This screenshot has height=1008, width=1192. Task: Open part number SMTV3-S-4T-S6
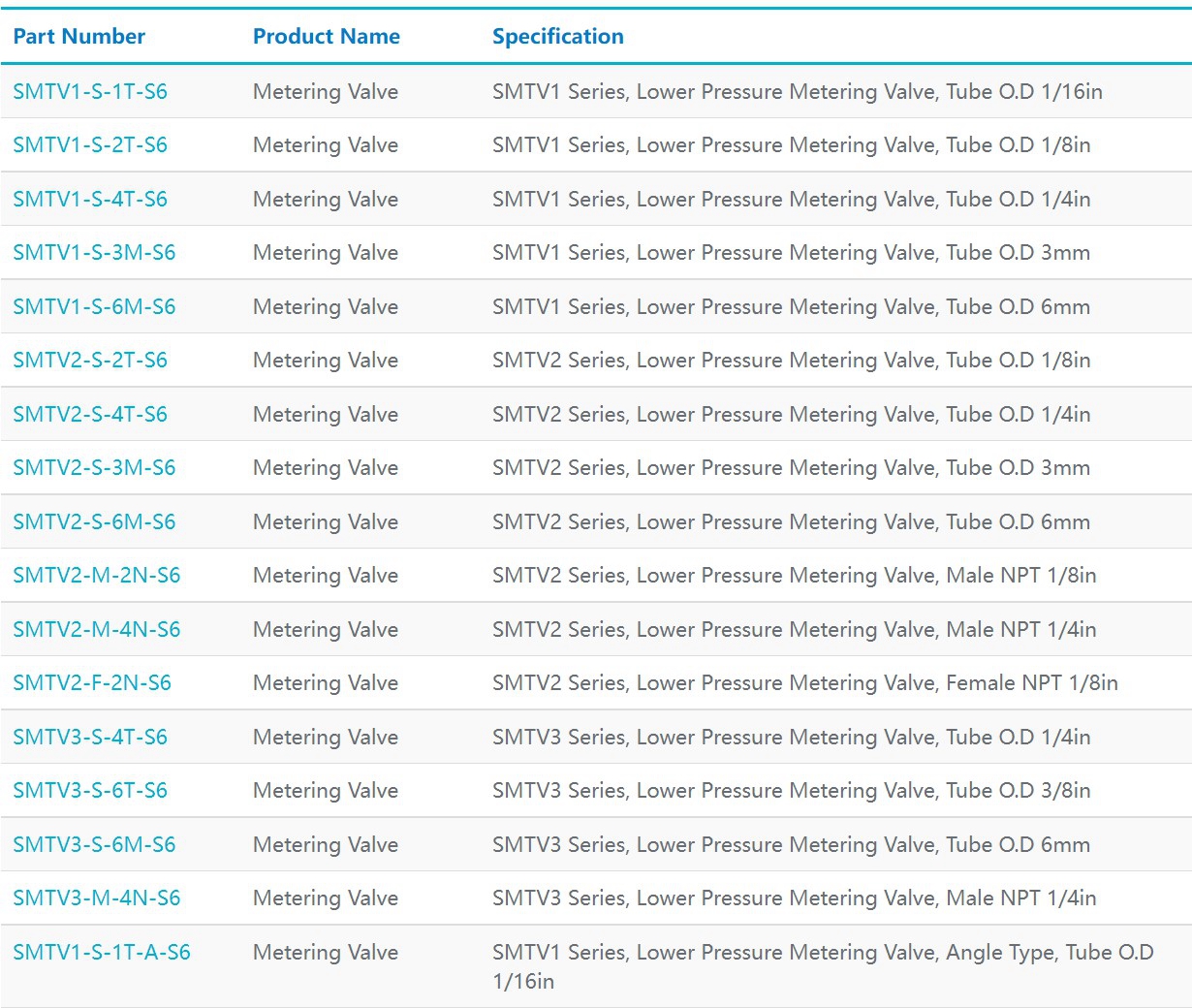pos(90,738)
